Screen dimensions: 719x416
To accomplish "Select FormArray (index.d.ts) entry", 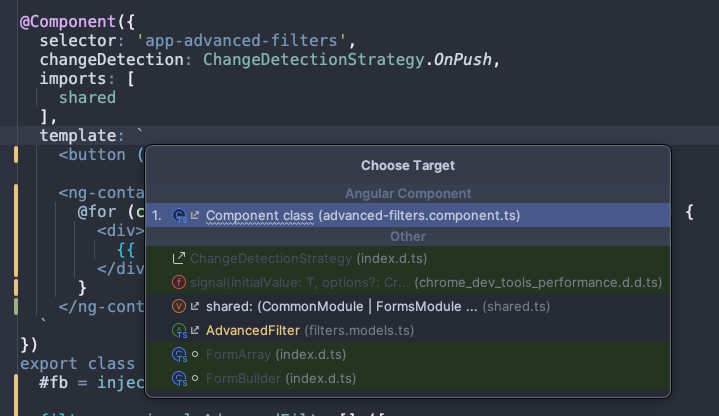I will [x=408, y=354].
